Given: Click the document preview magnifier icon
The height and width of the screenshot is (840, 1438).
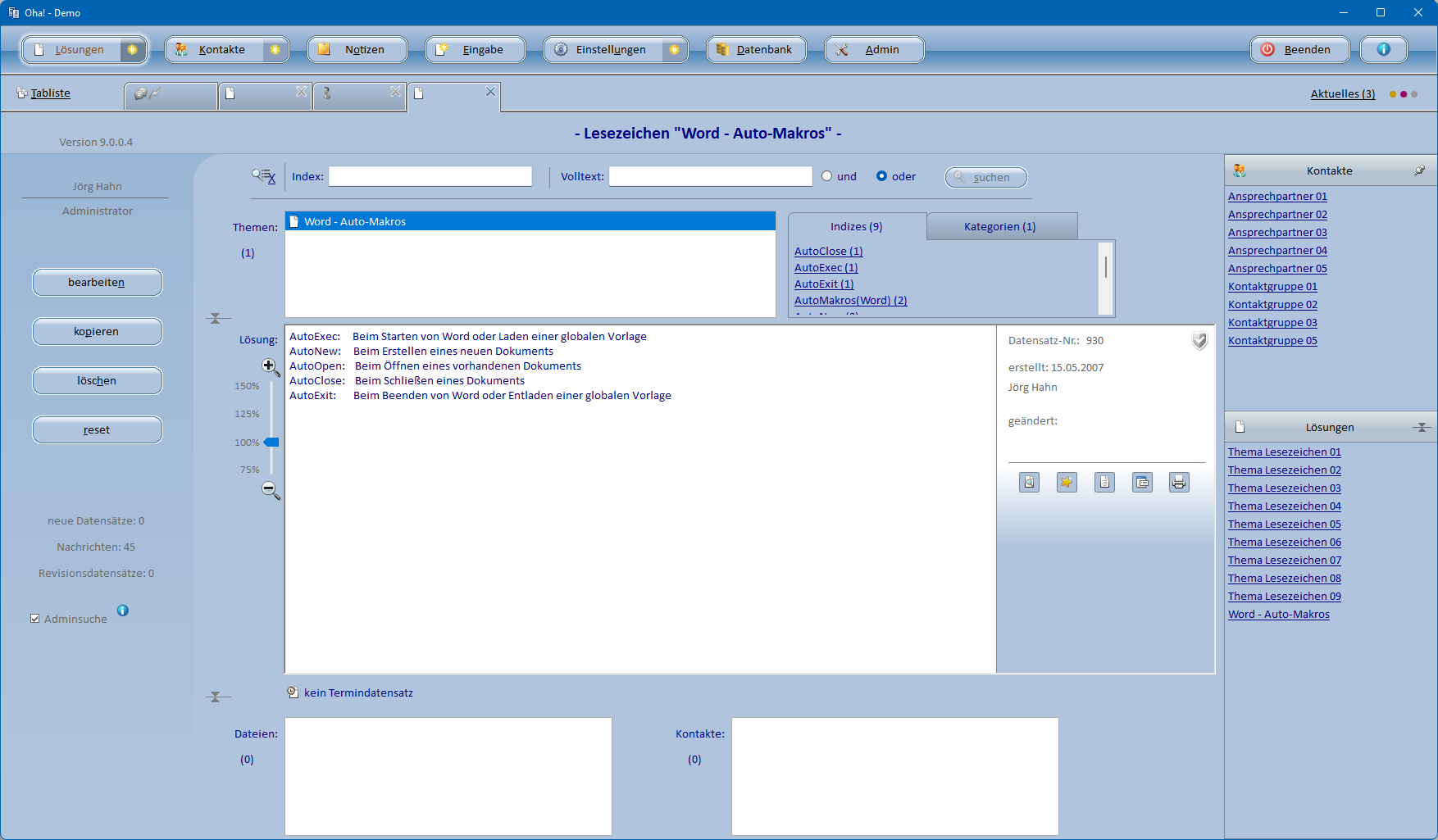Looking at the screenshot, I should pos(1029,483).
